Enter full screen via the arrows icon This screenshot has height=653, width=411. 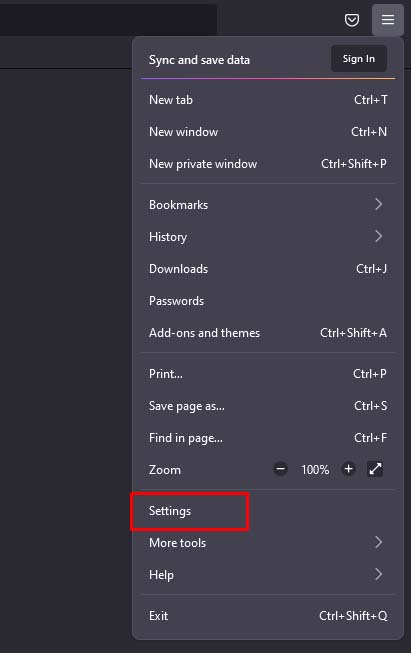tap(375, 469)
